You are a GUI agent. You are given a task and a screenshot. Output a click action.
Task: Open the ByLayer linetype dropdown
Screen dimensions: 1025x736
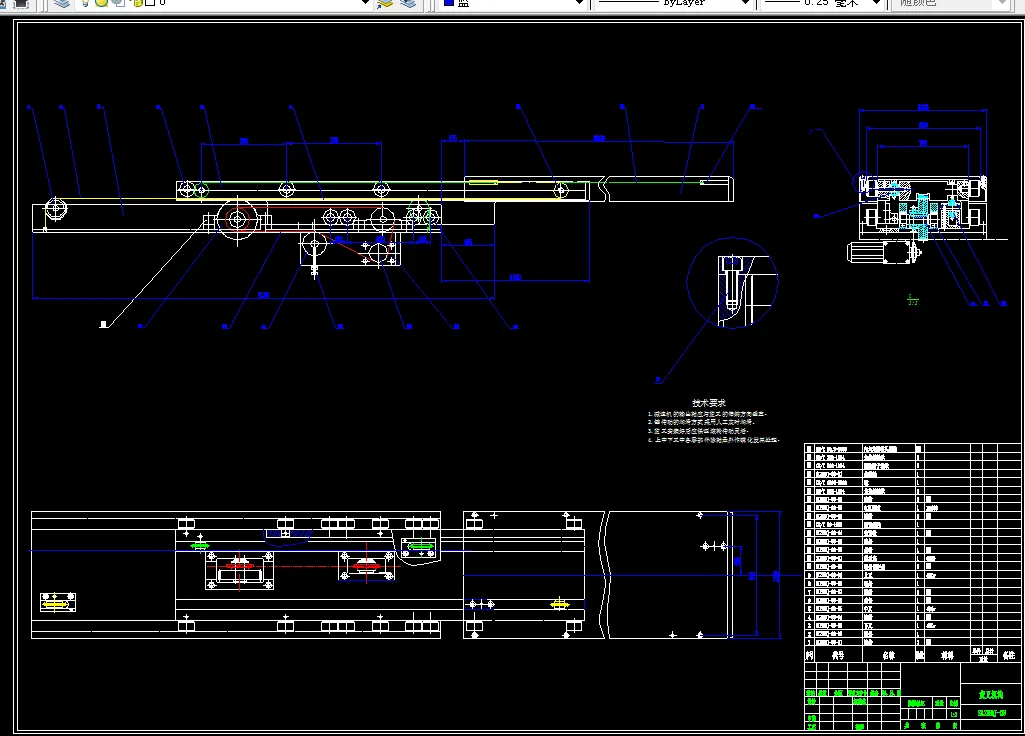point(745,3)
